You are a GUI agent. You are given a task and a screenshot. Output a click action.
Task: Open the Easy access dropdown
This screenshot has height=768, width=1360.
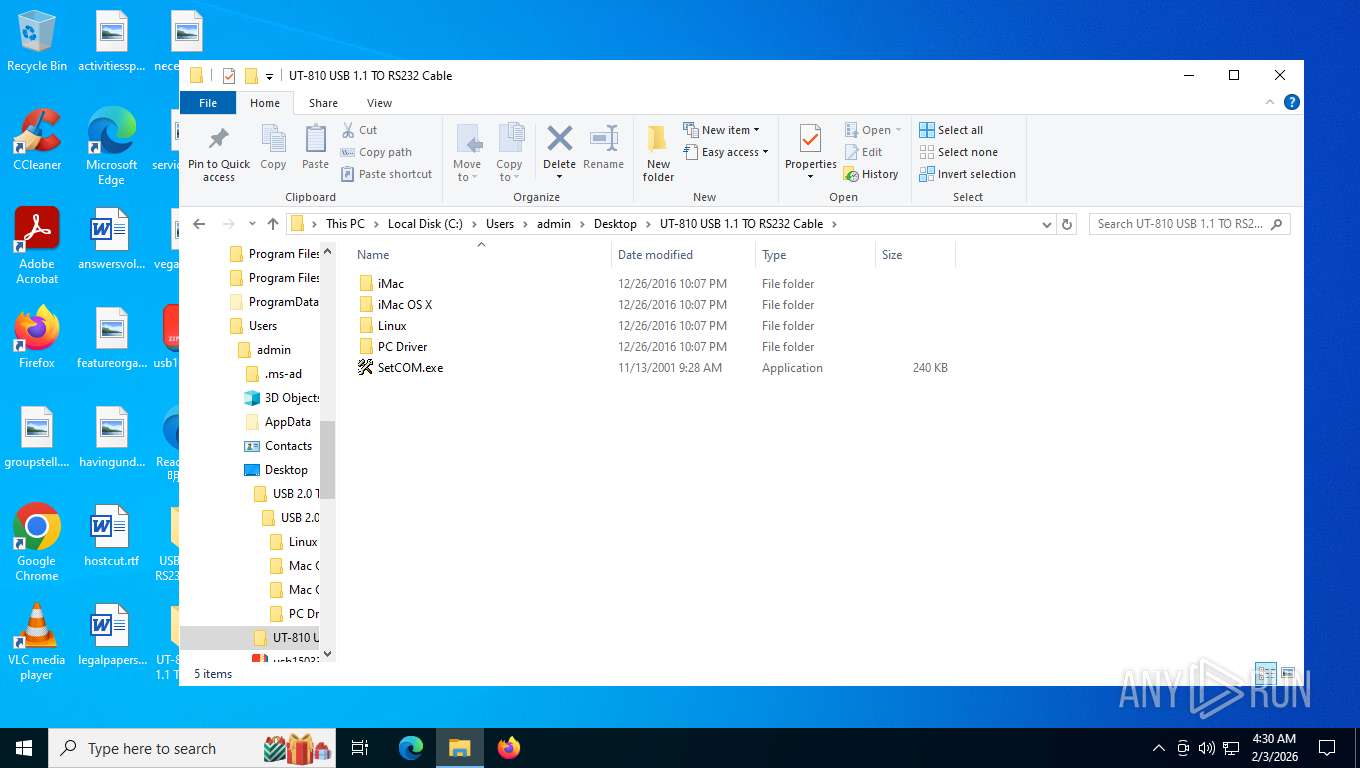point(726,152)
